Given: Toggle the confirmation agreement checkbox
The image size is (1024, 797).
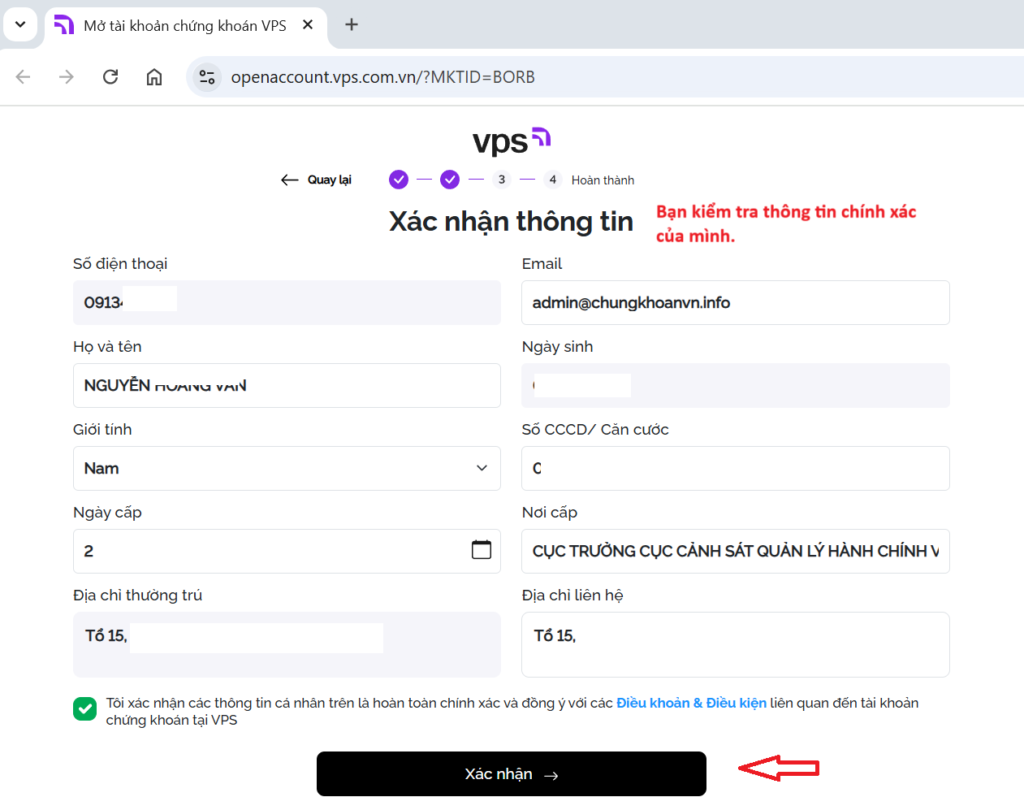Looking at the screenshot, I should tap(85, 709).
